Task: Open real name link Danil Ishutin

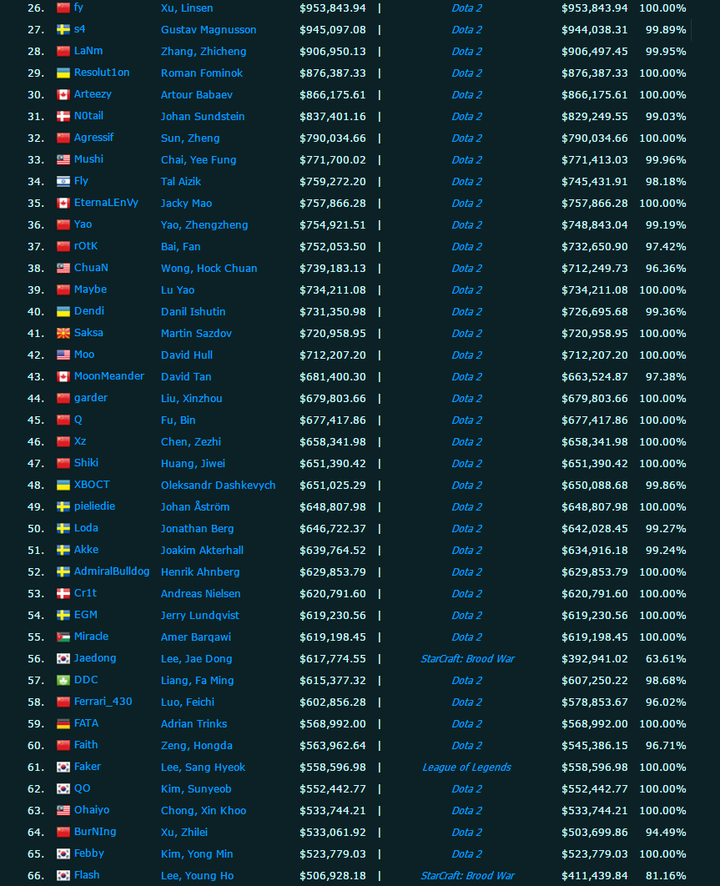Action: click(193, 312)
